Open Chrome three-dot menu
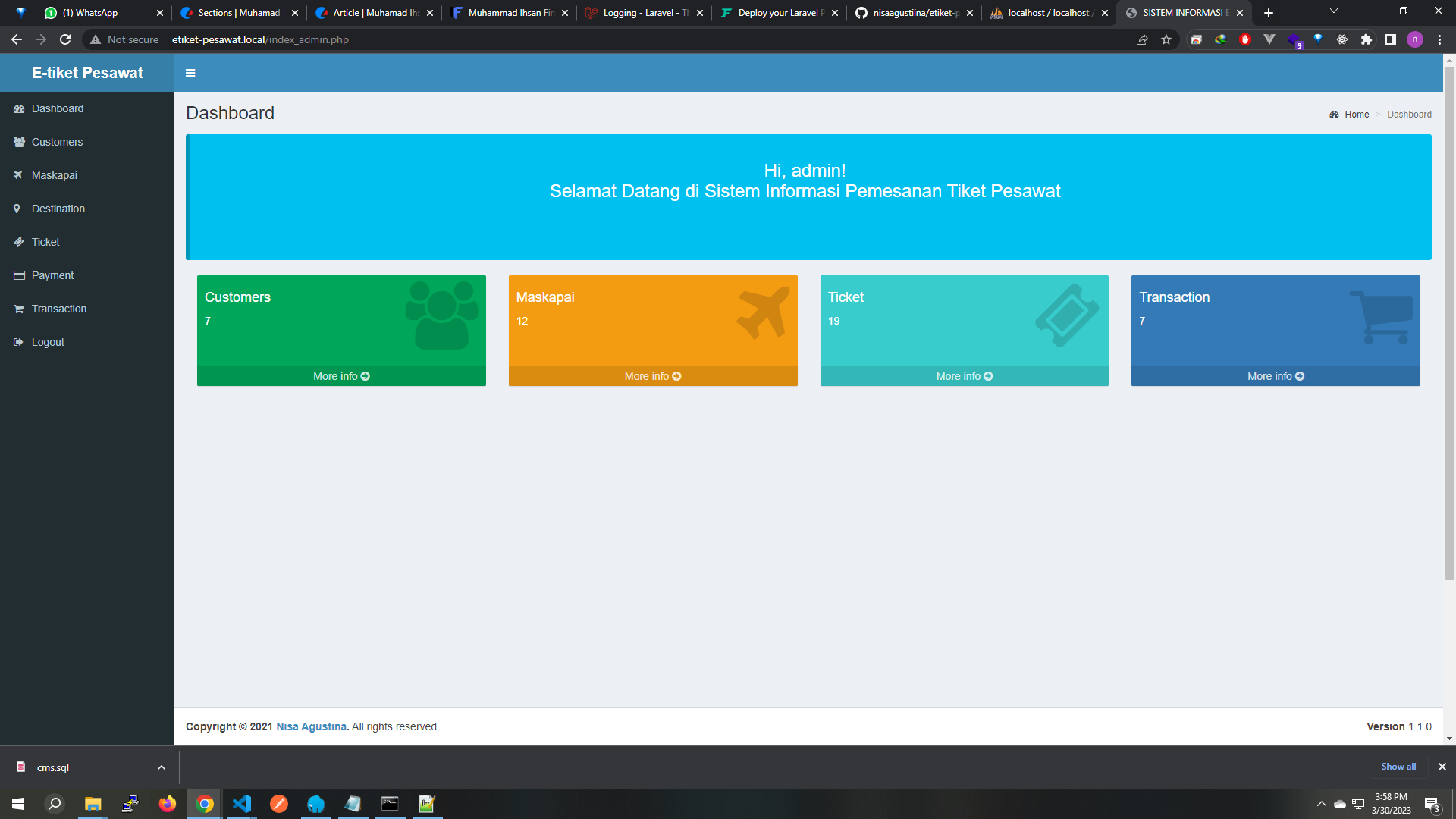Viewport: 1456px width, 819px height. [1439, 39]
